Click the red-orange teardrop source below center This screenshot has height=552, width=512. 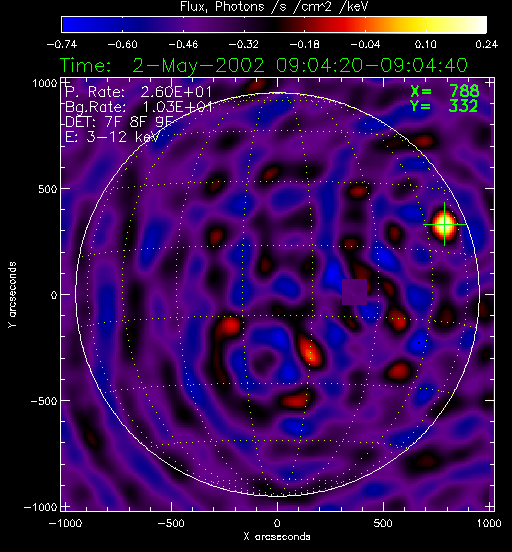(x=311, y=351)
